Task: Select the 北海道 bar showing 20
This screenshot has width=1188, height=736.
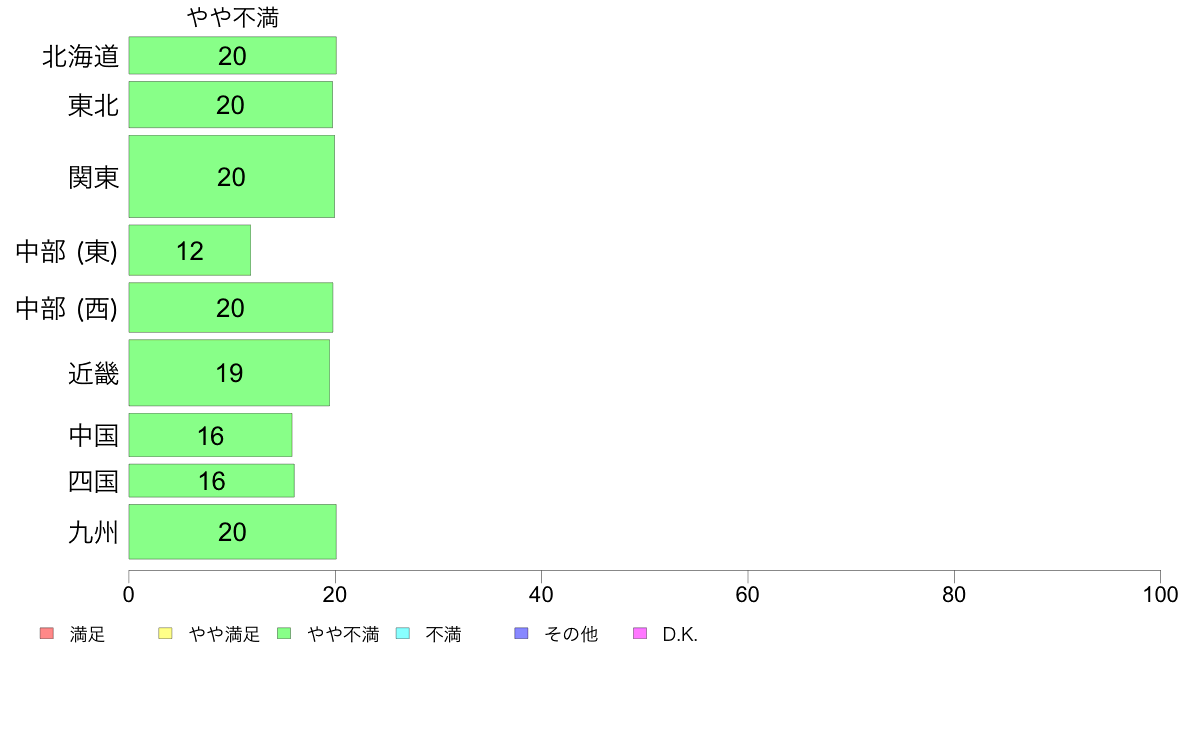Action: 233,55
